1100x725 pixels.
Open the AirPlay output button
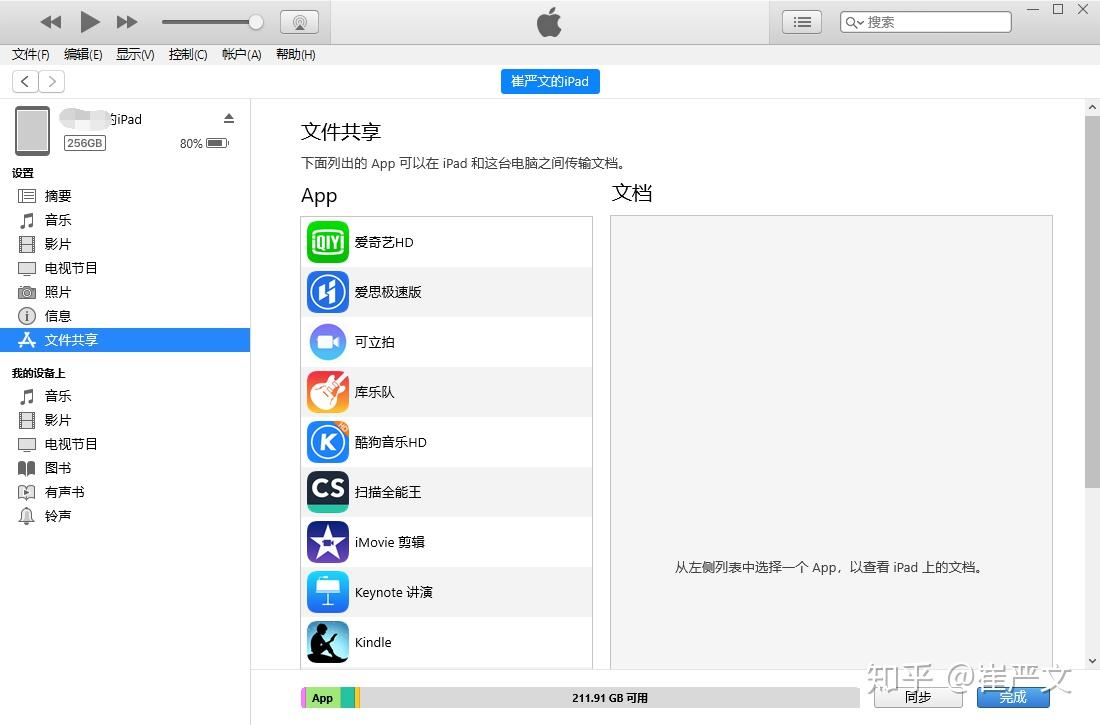click(x=300, y=22)
